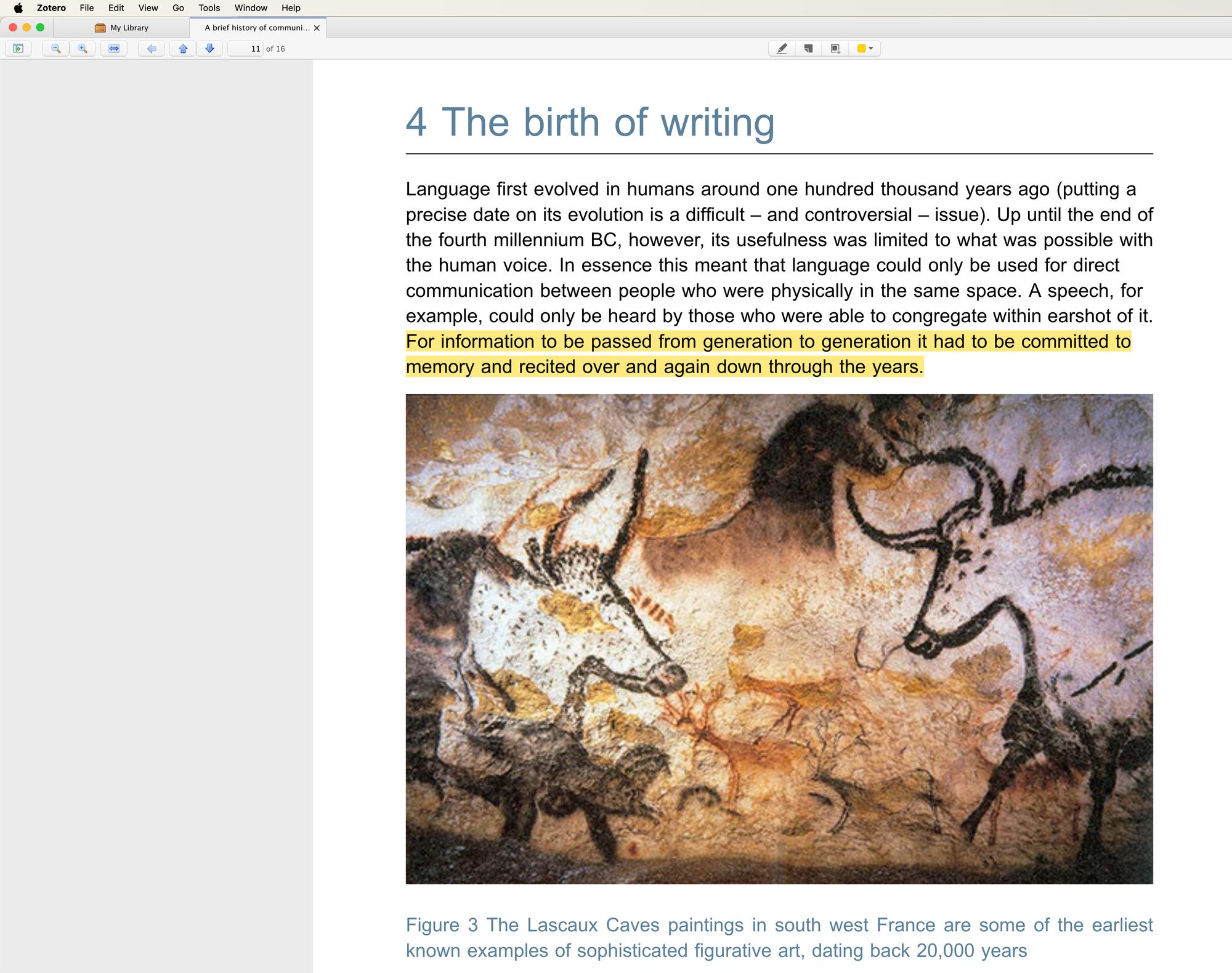Close the open document tab
This screenshot has width=1232, height=973.
point(317,28)
